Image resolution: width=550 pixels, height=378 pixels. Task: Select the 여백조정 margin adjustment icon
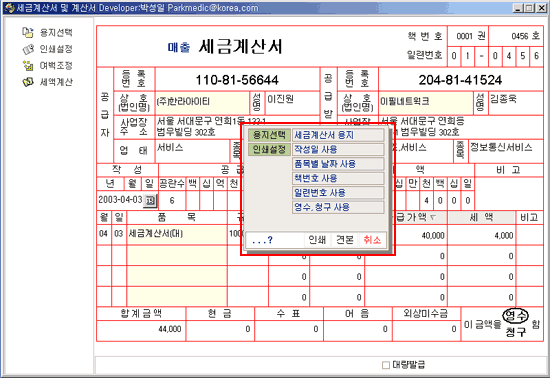(x=28, y=66)
